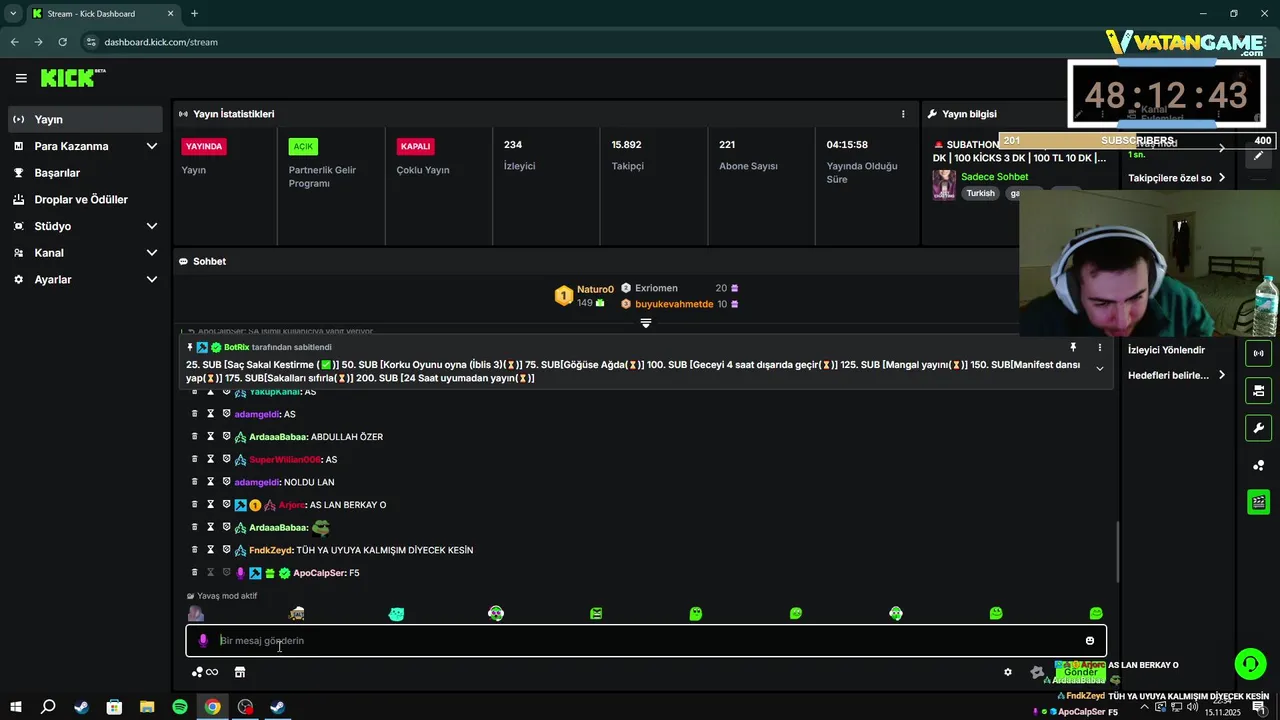
Task: Click the camera icon in right rail
Action: [x=1258, y=390]
